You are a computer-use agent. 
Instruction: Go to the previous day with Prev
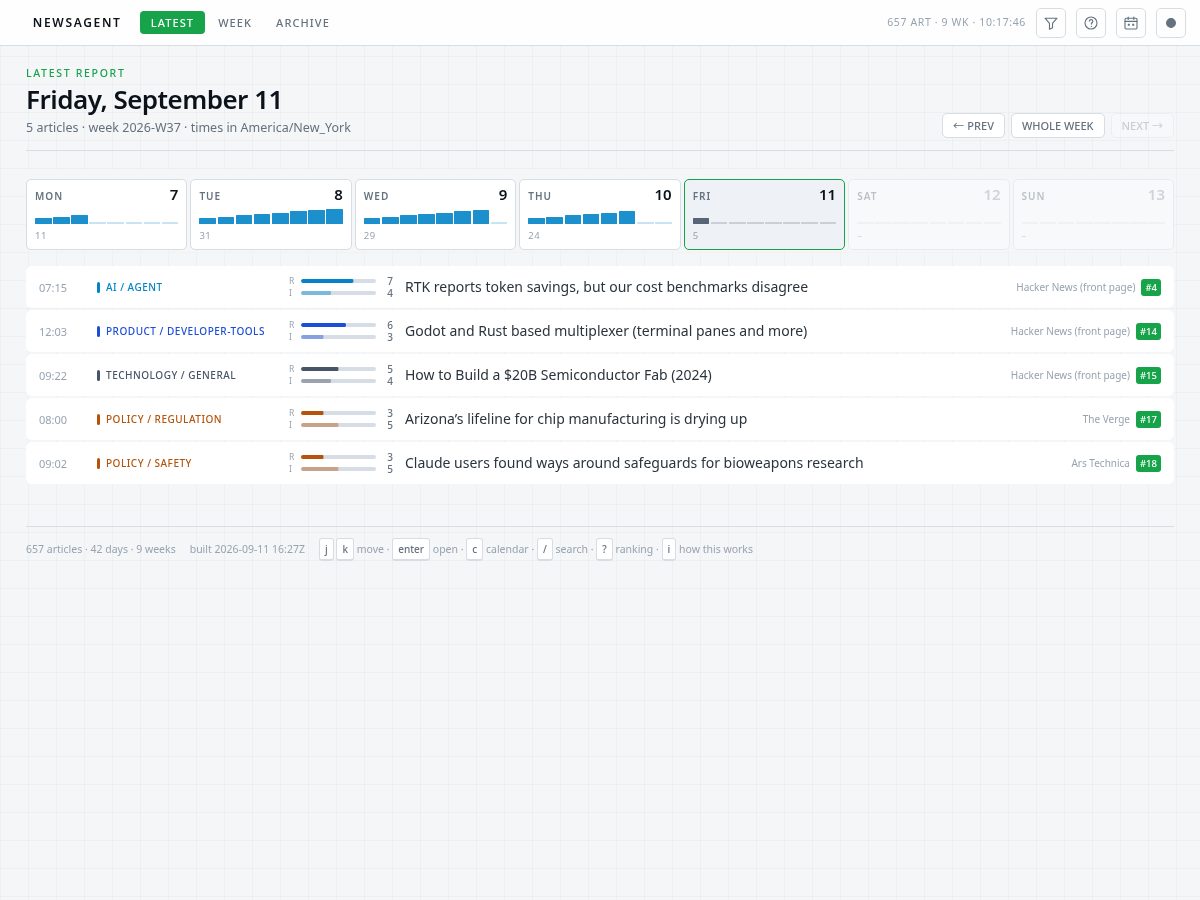click(973, 126)
